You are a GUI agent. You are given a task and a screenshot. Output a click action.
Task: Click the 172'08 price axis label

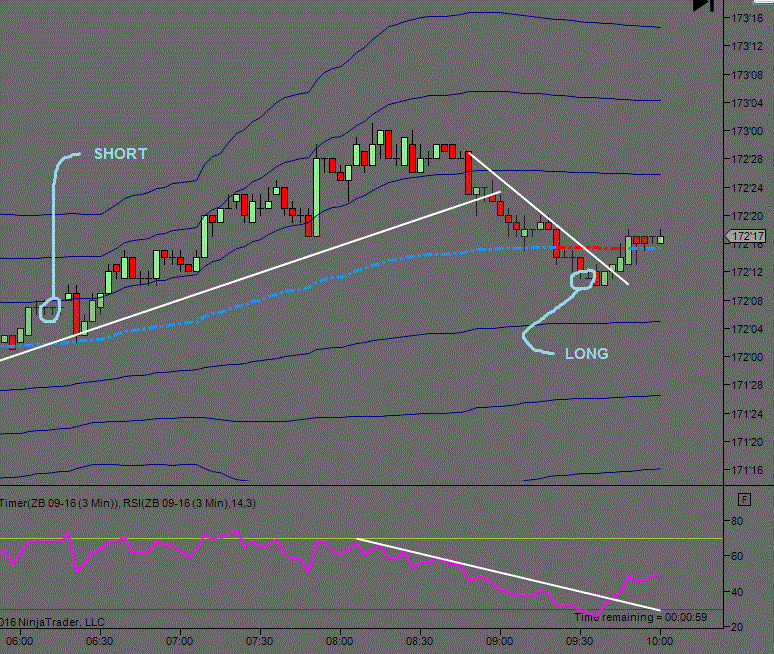(747, 301)
